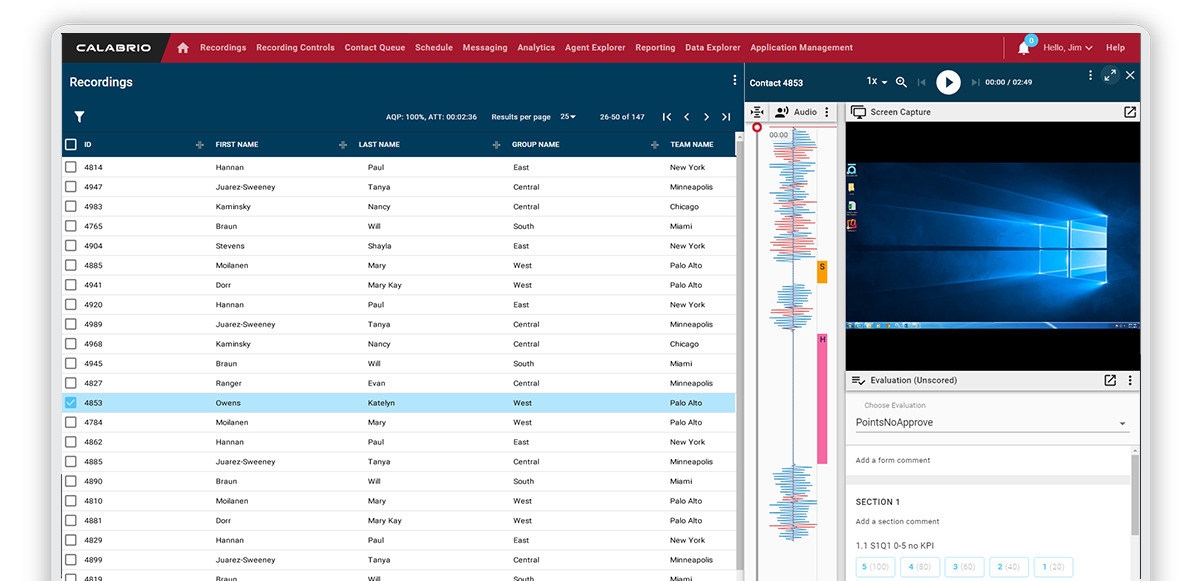Image resolution: width=1200 pixels, height=581 pixels.
Task: Play the contact 4853 recording
Action: tap(948, 82)
